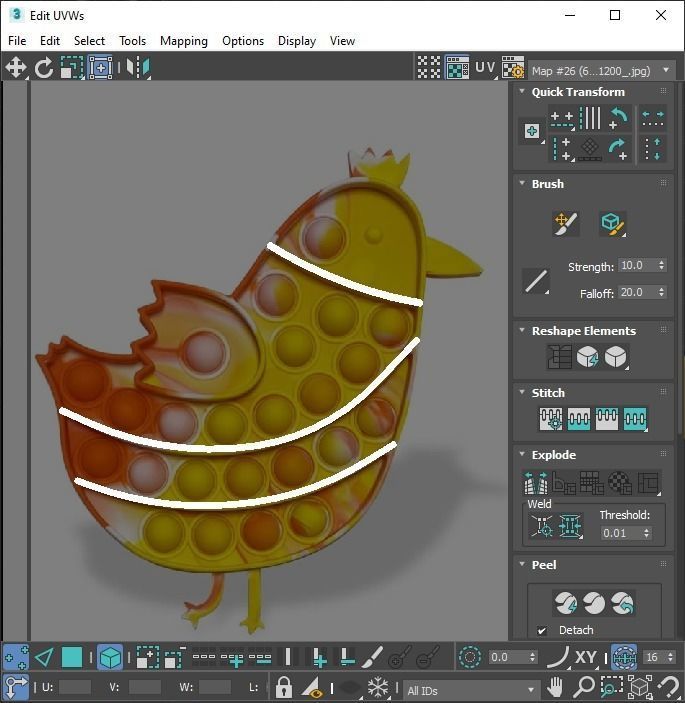Collapse the Reshape Elements rollout
This screenshot has width=685, height=703.
[522, 330]
